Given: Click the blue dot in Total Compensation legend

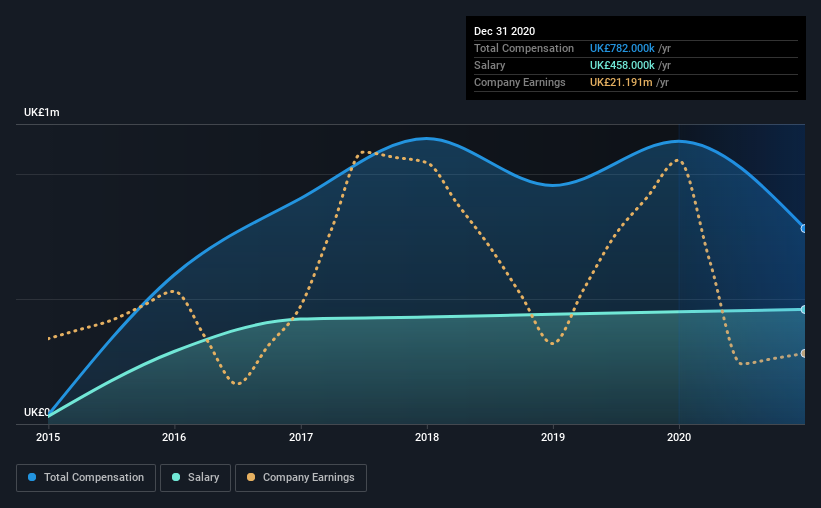Looking at the screenshot, I should [32, 477].
